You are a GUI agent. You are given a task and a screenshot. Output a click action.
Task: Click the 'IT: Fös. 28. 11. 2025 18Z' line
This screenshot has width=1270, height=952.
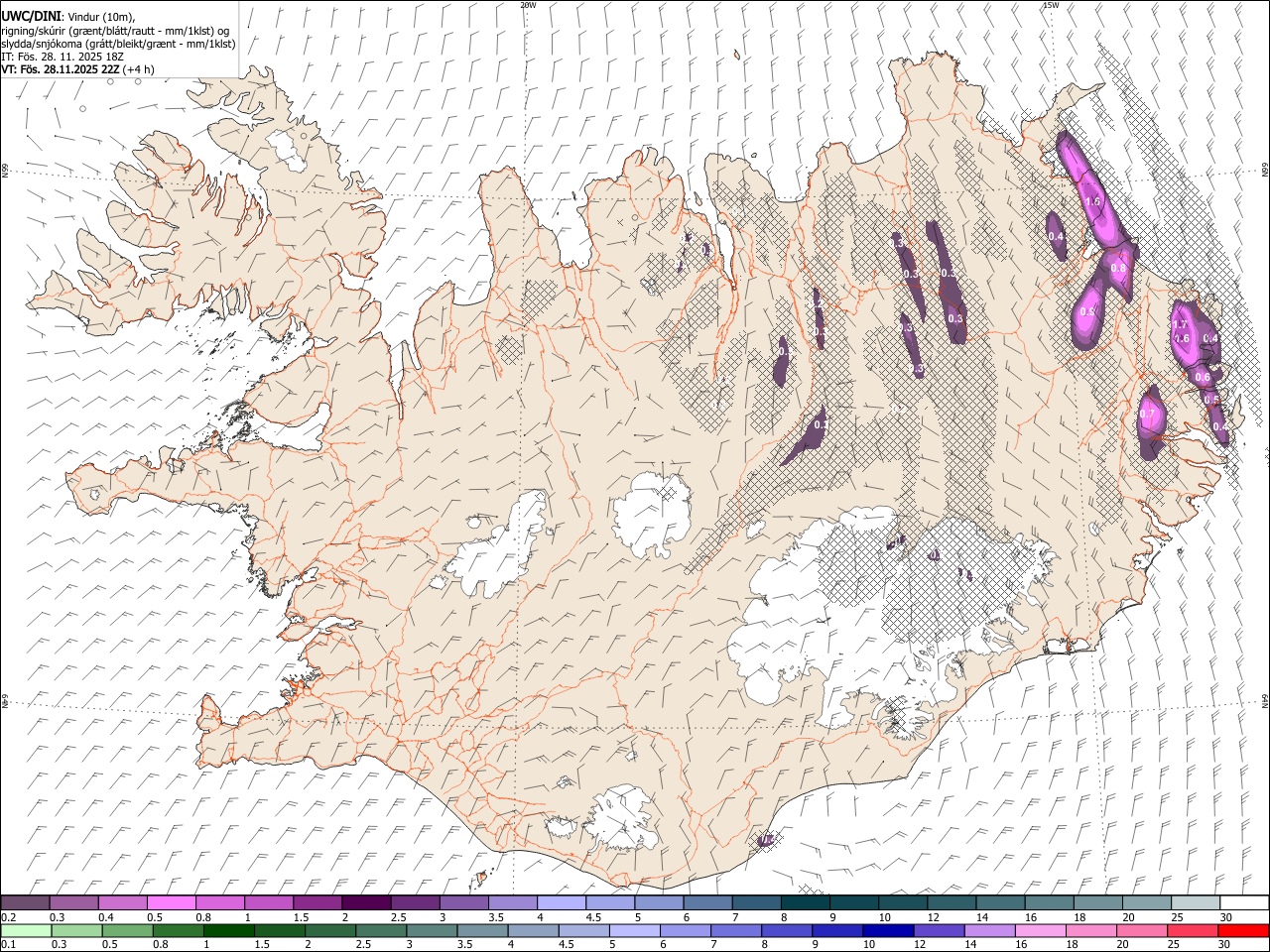coord(63,57)
